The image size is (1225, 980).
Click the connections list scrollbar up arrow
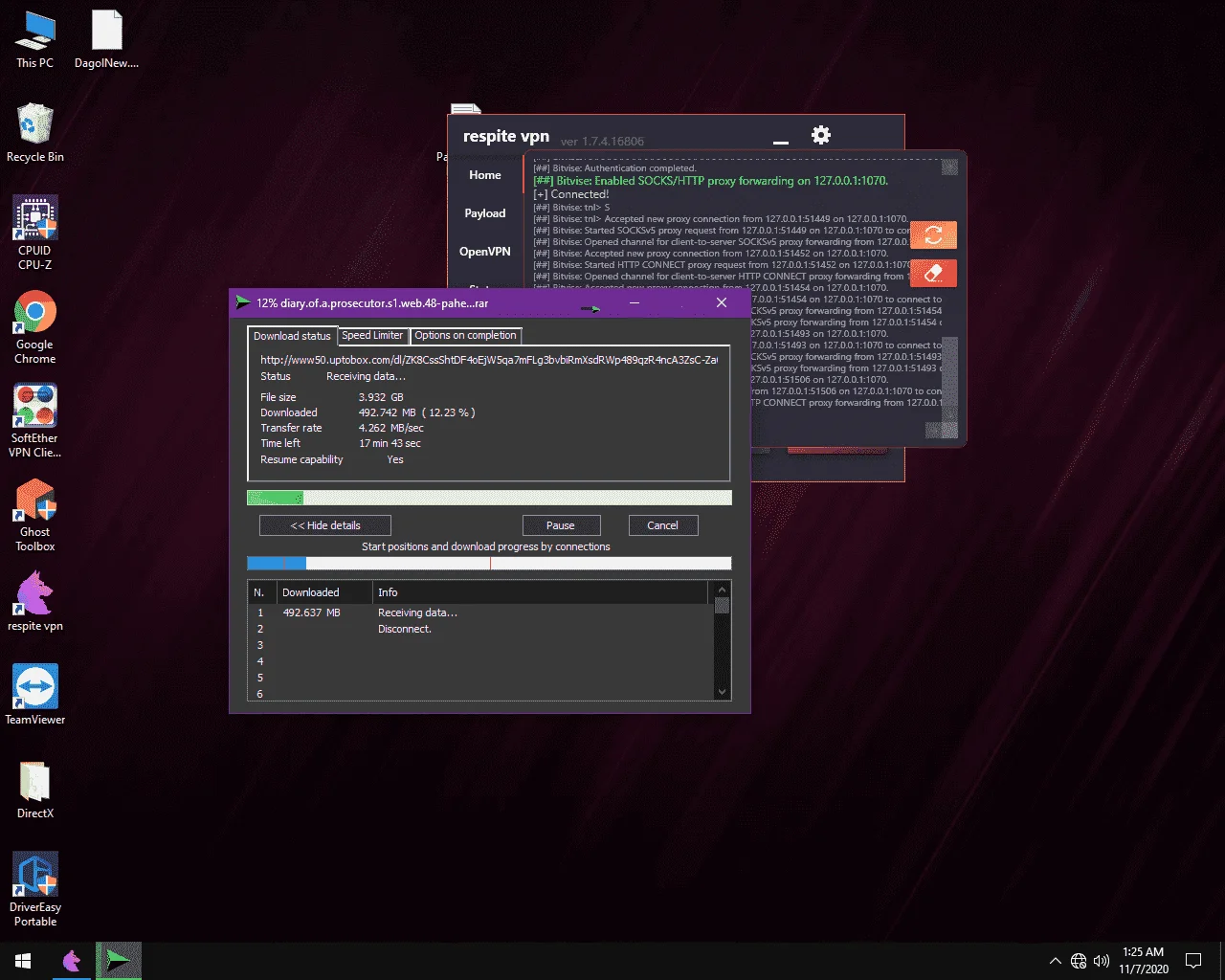722,589
